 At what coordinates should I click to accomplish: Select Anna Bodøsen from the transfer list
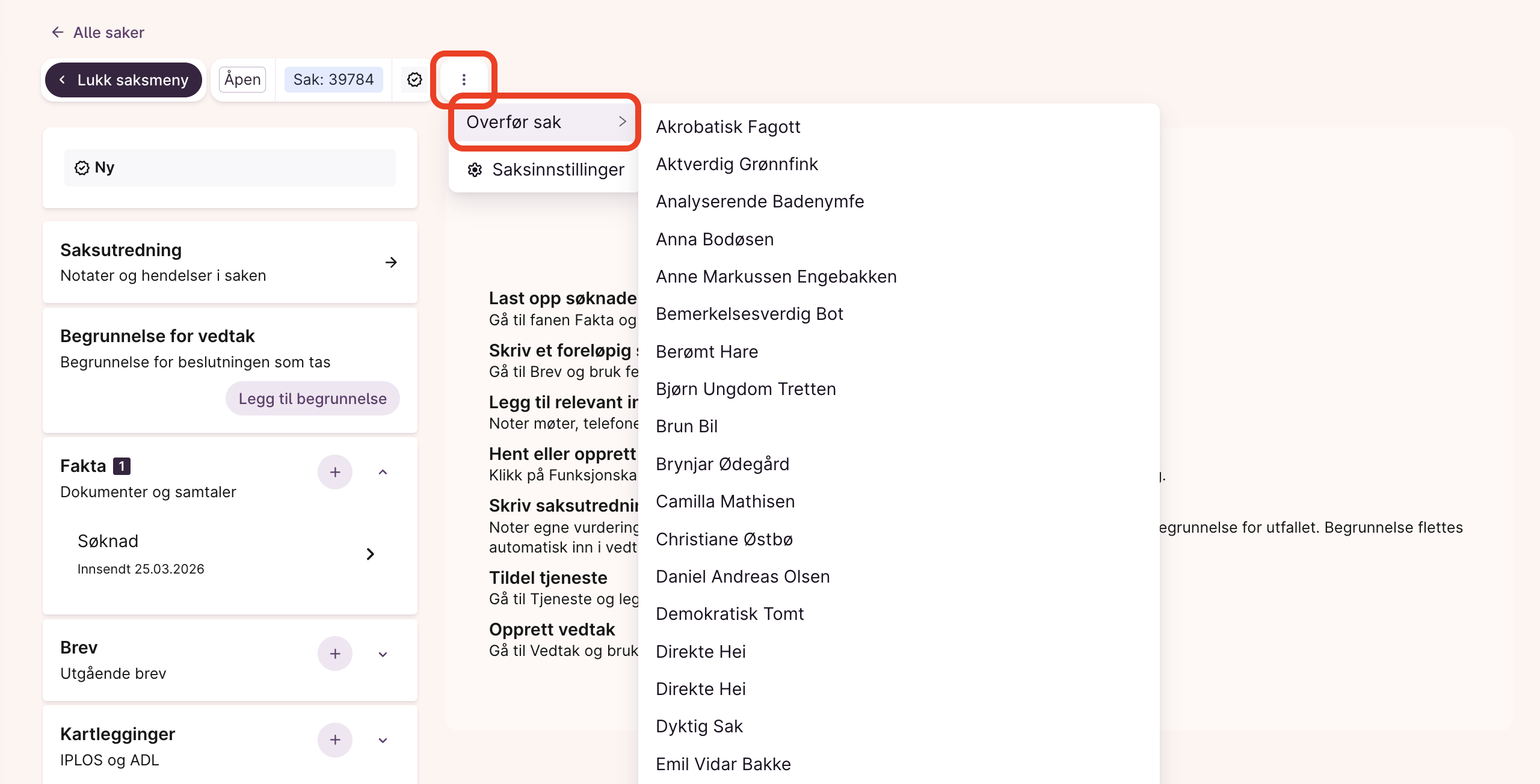click(715, 239)
